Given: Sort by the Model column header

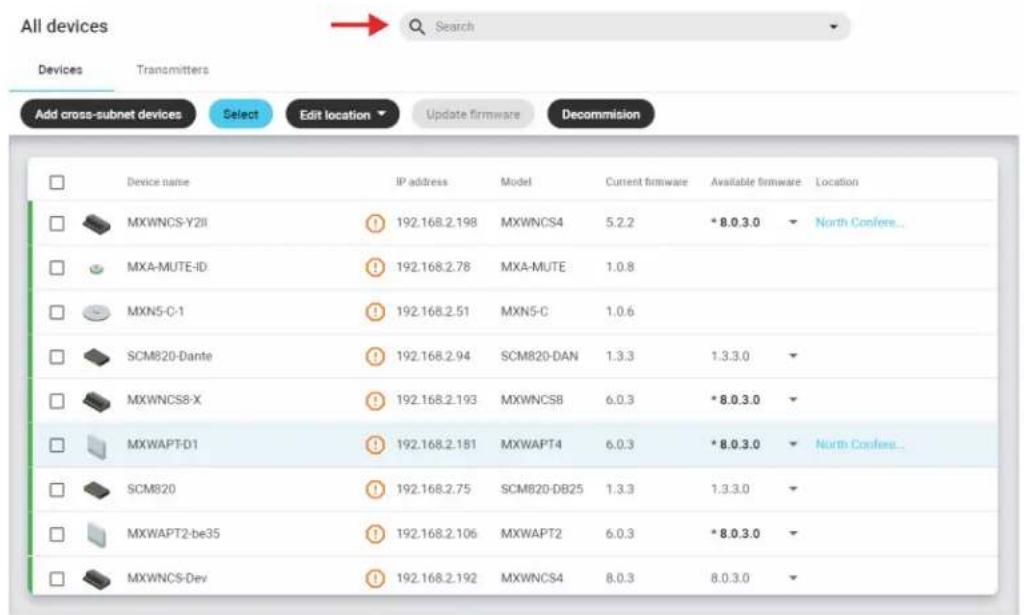Looking at the screenshot, I should (516, 182).
